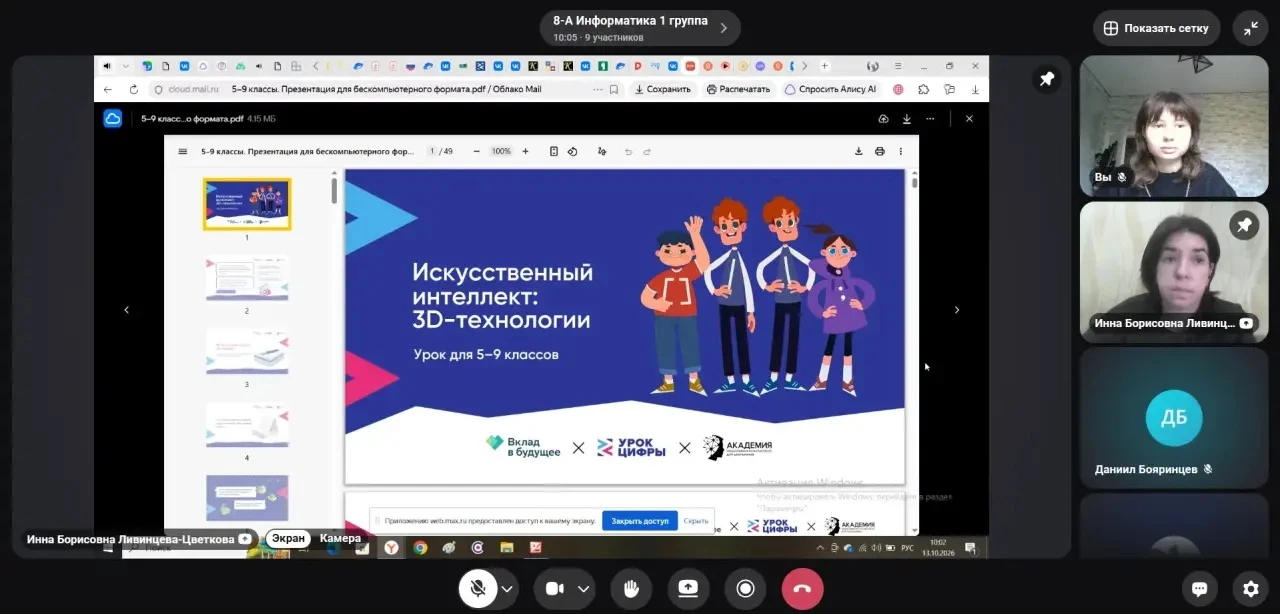The width and height of the screenshot is (1280, 614).
Task: Open call settings gear
Action: (x=1251, y=589)
